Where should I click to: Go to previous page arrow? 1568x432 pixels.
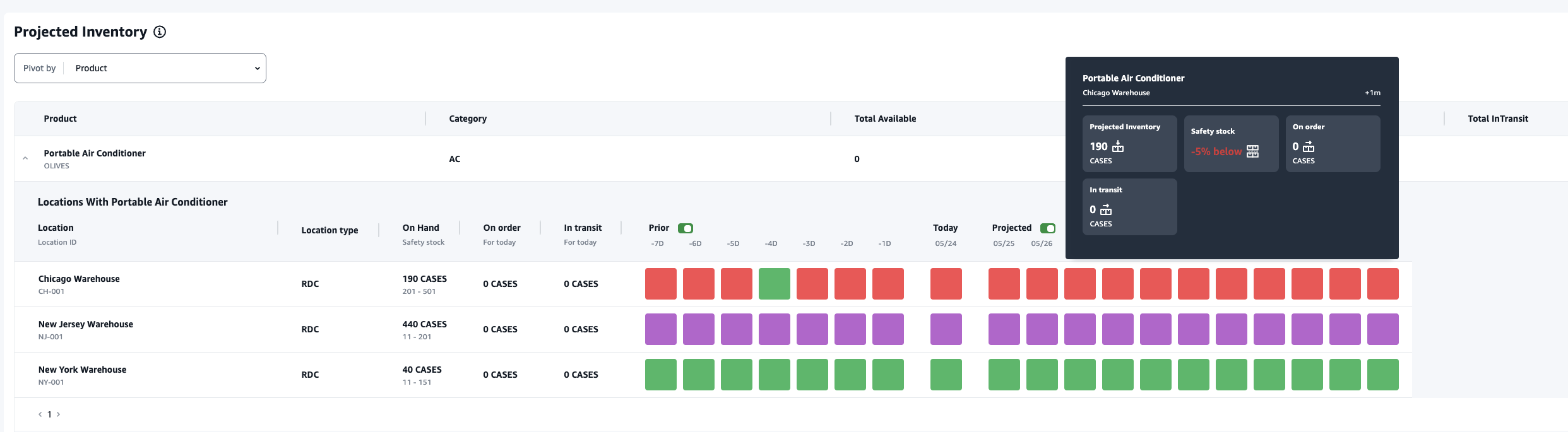(40, 414)
